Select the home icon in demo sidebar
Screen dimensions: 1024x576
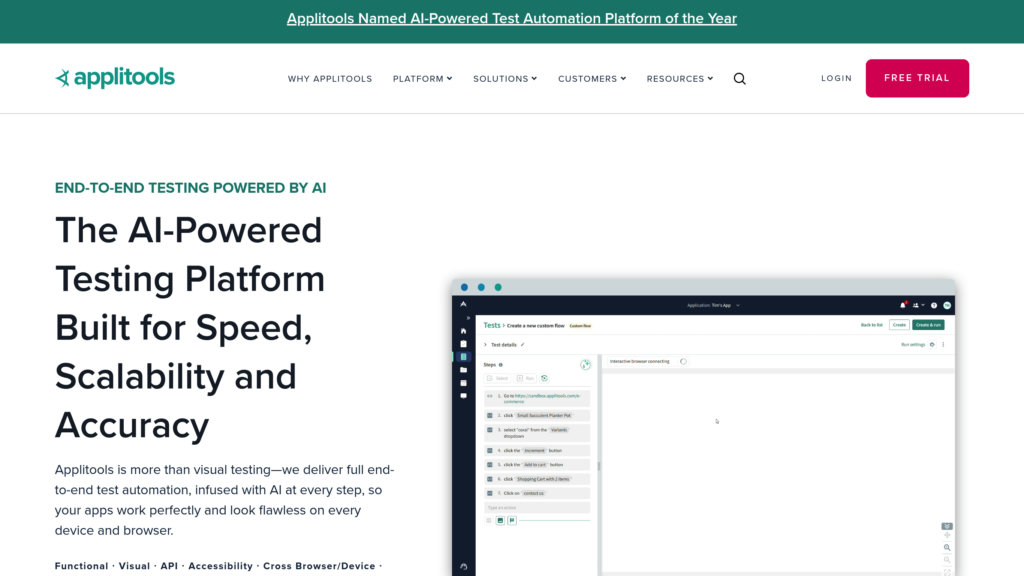[463, 330]
